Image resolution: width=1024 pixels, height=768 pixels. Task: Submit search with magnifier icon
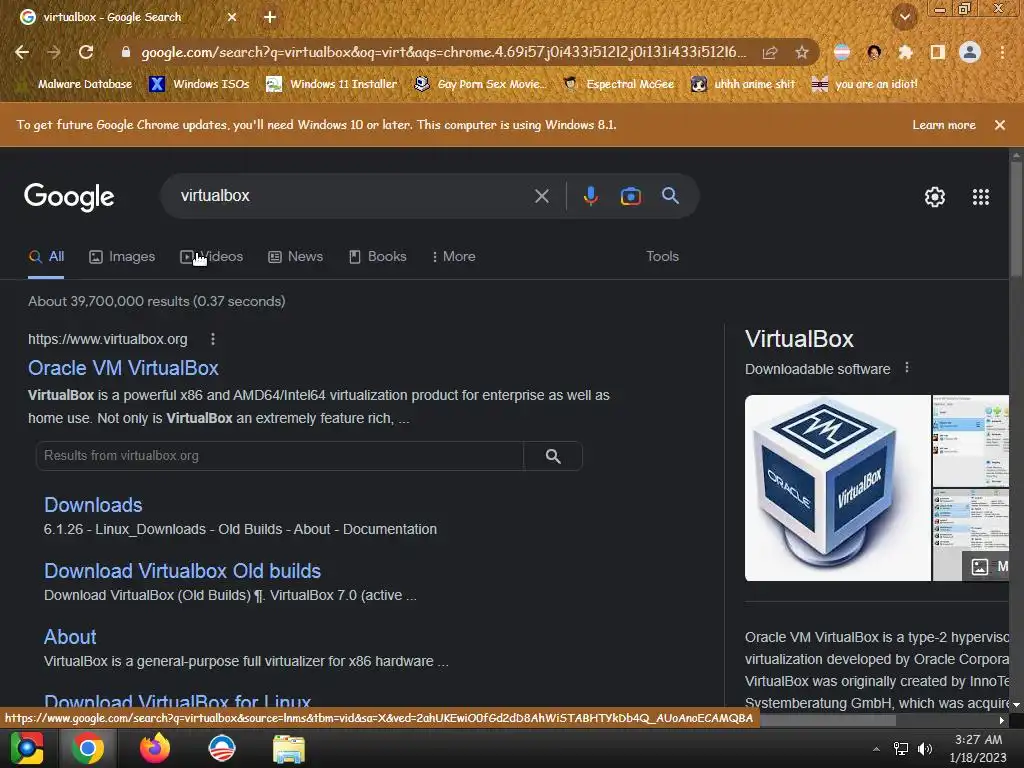tap(670, 195)
